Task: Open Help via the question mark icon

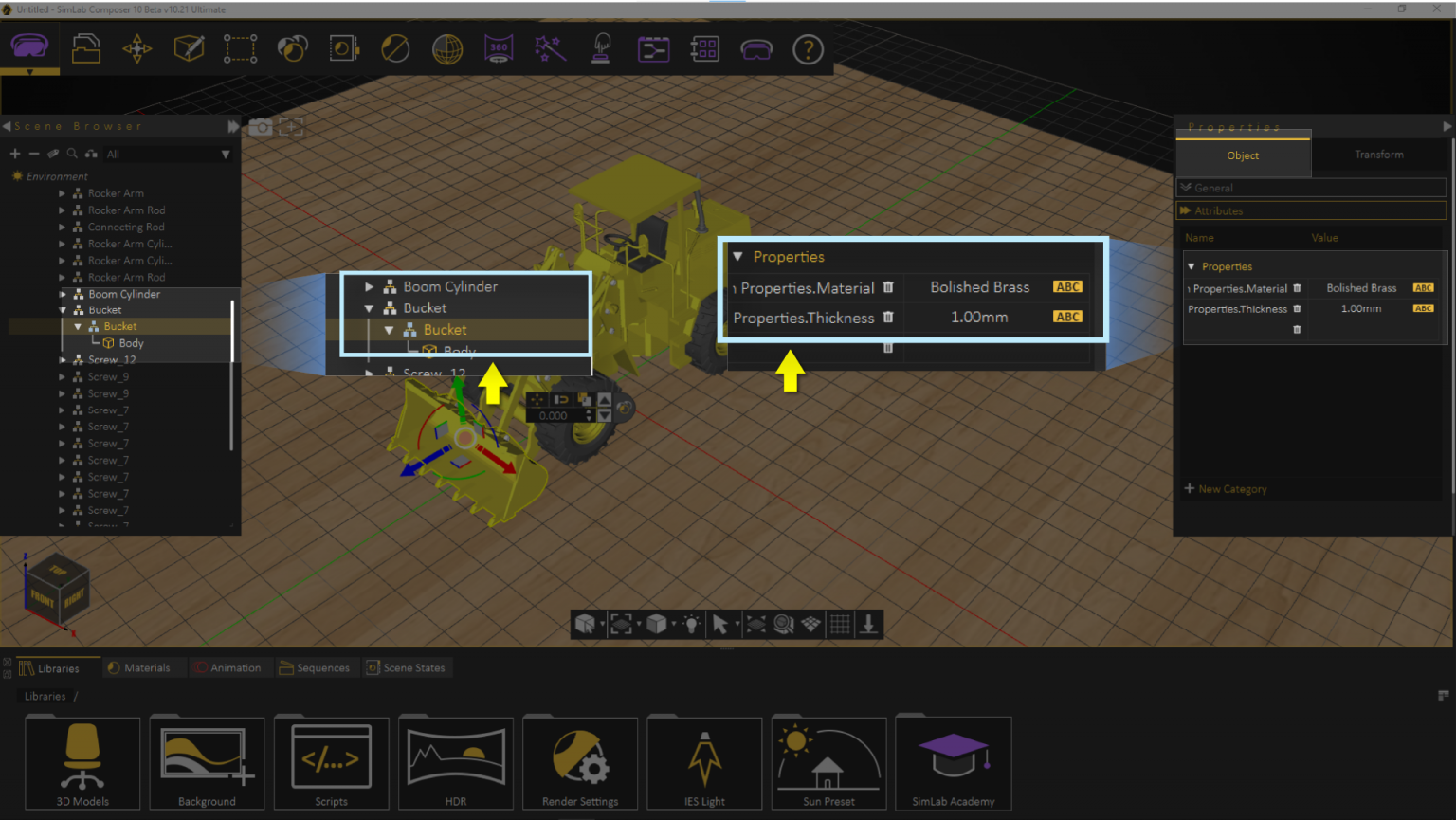Action: click(808, 49)
